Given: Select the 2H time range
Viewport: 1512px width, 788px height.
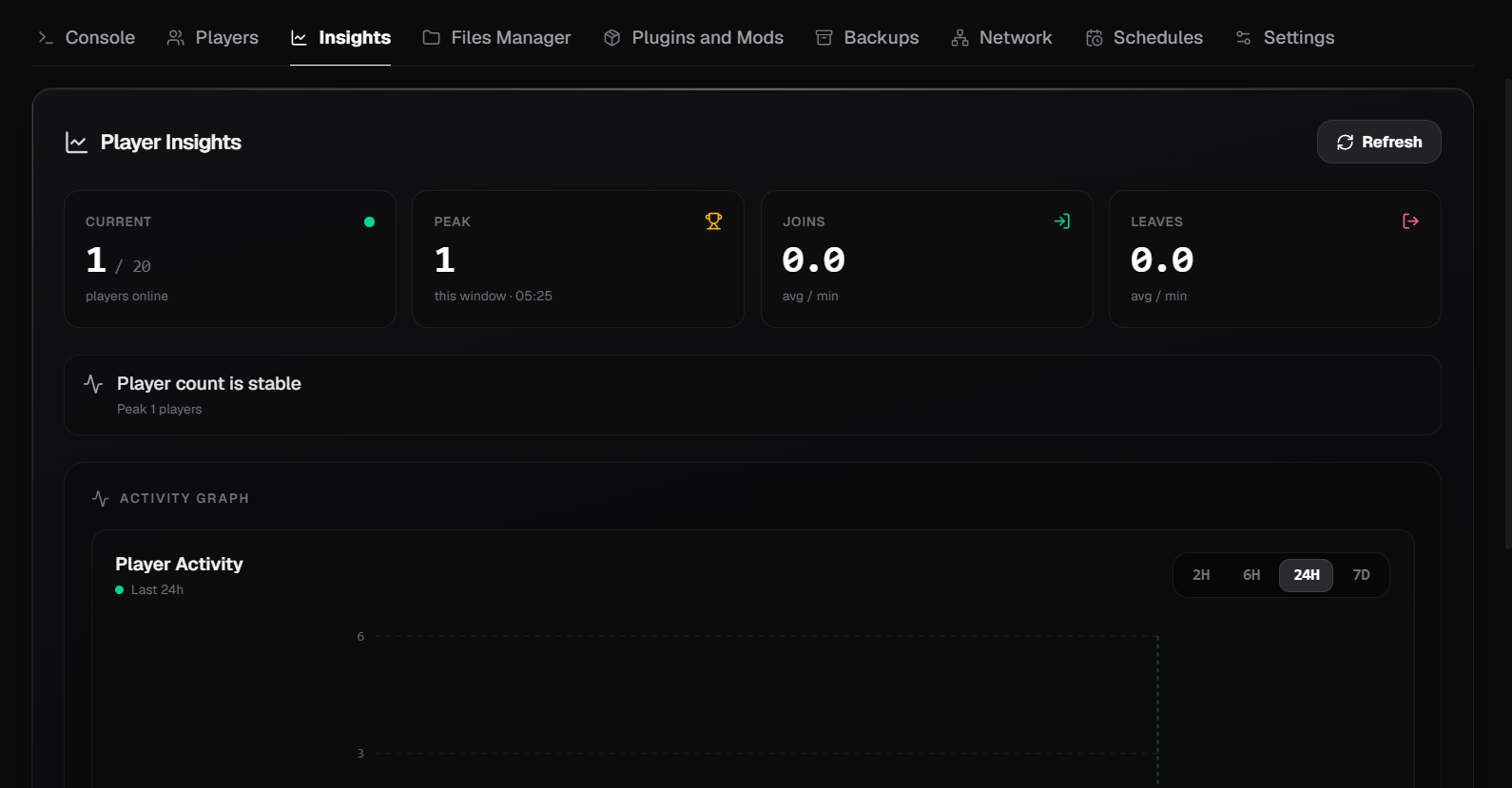Looking at the screenshot, I should tap(1201, 575).
